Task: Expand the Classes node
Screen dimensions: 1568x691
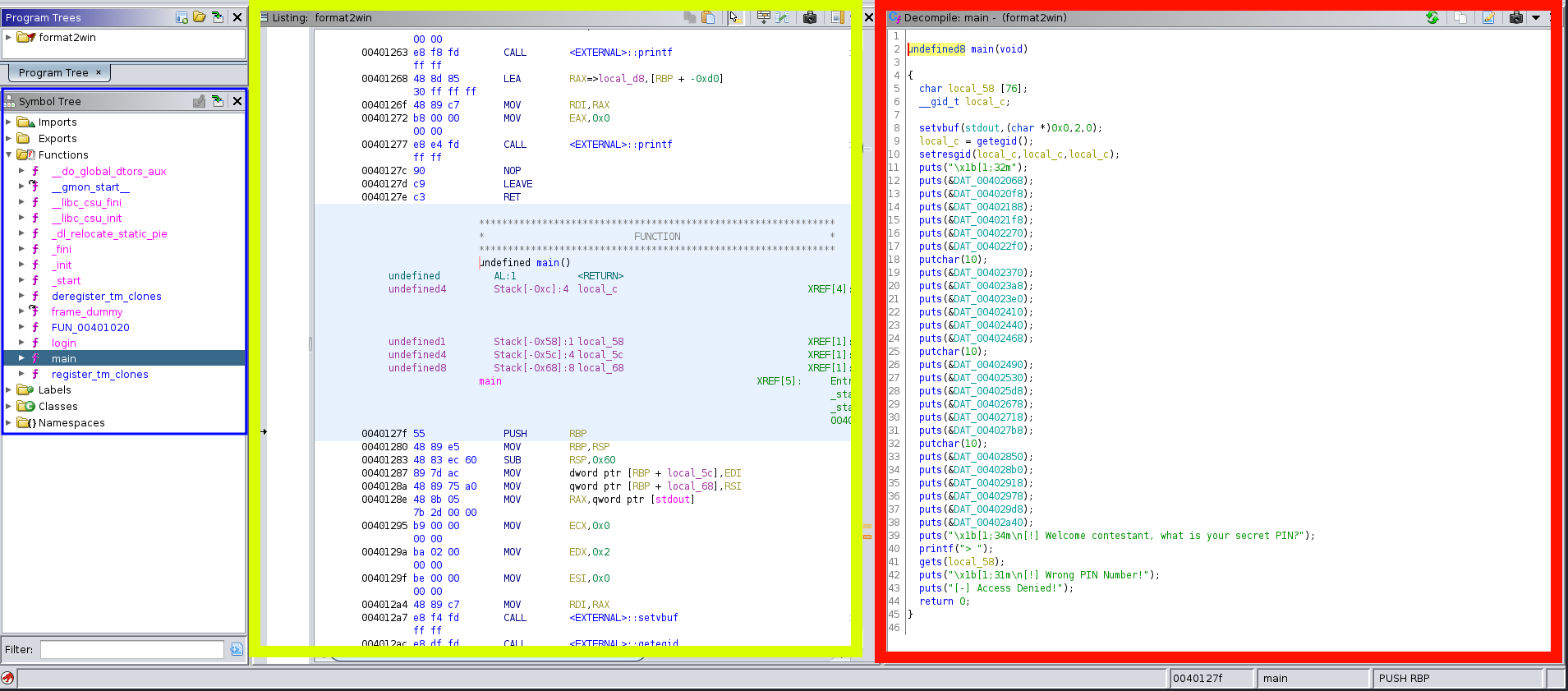Action: click(x=8, y=406)
